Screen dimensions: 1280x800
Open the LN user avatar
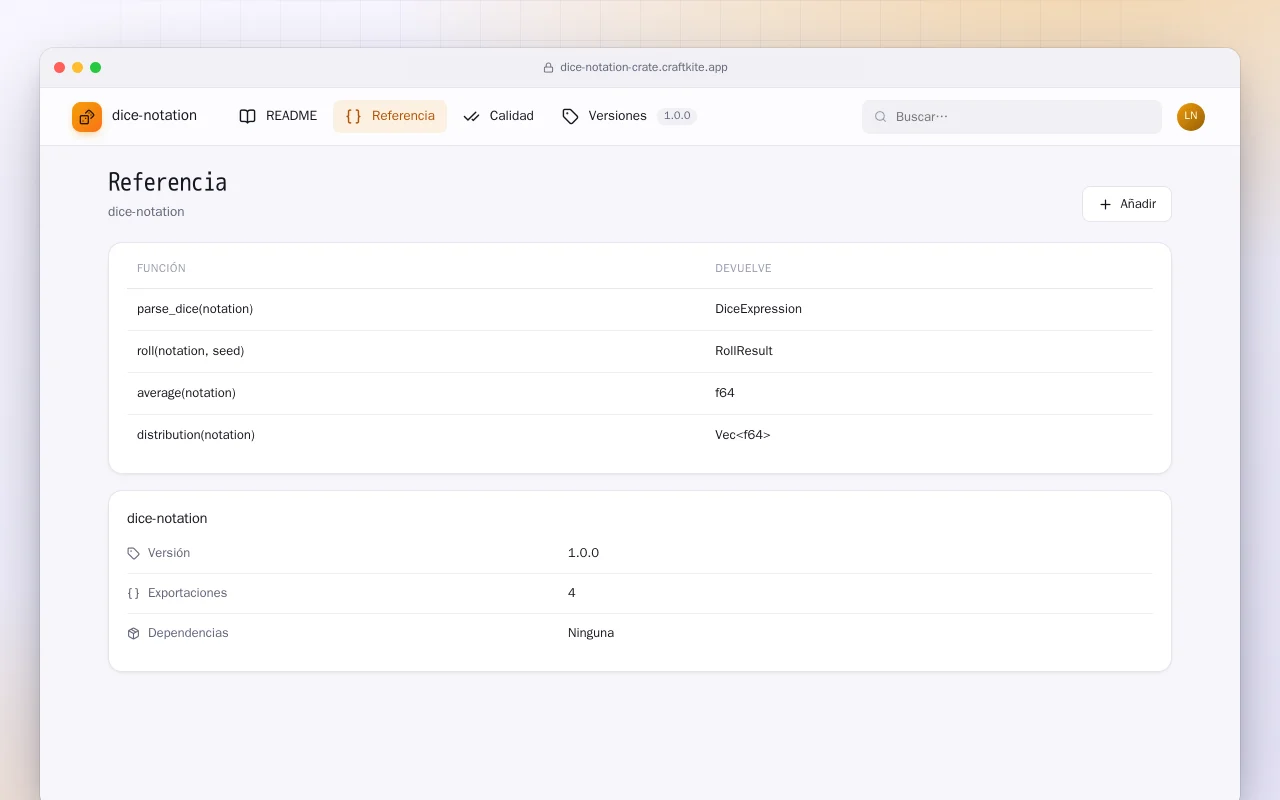click(x=1191, y=117)
